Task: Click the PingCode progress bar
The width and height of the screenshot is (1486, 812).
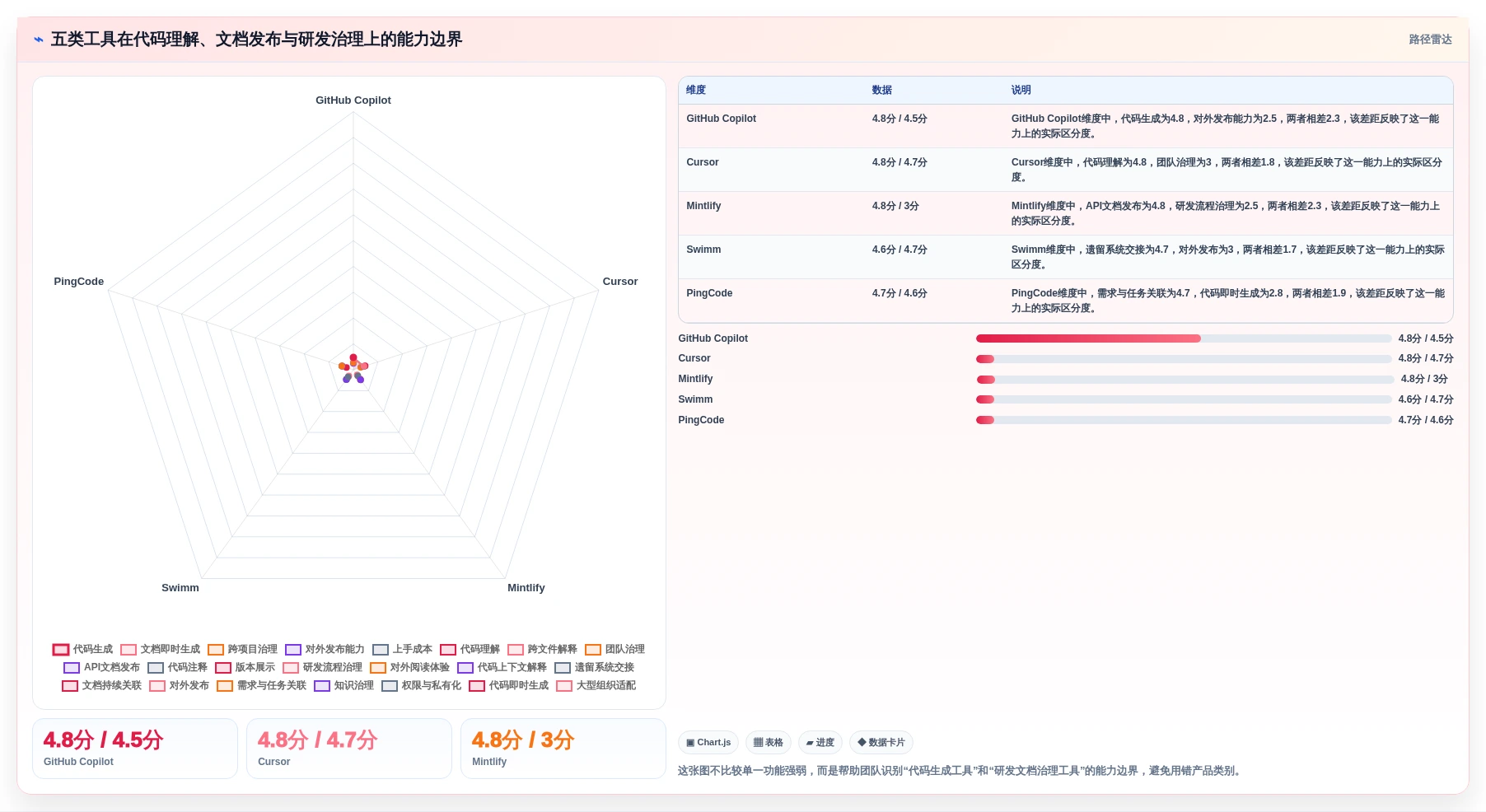Action: coord(1184,420)
